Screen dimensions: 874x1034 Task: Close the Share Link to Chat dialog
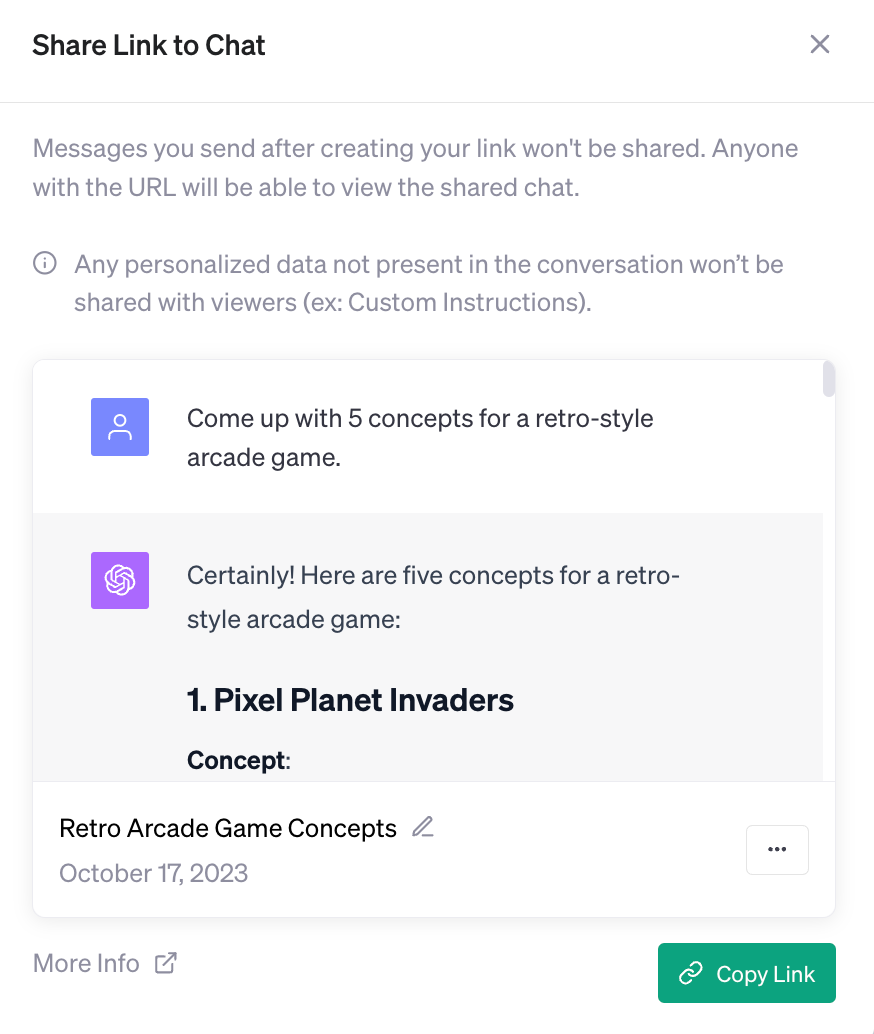(x=820, y=45)
